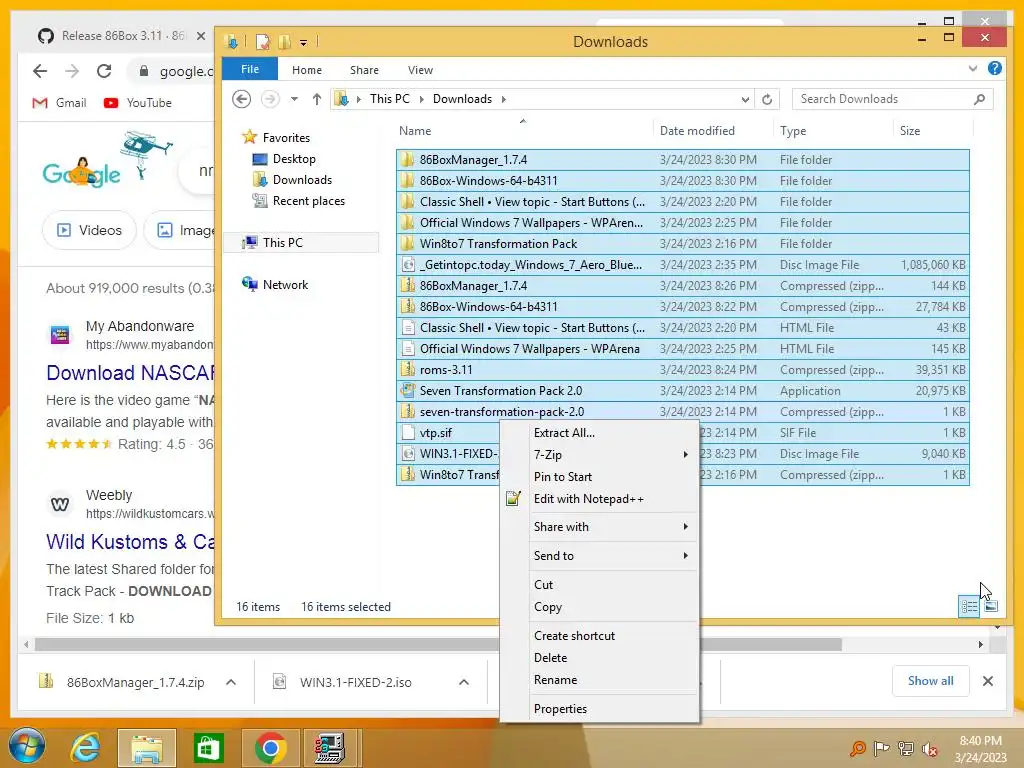Click the Windows Start orb button
1024x768 pixels.
point(27,746)
